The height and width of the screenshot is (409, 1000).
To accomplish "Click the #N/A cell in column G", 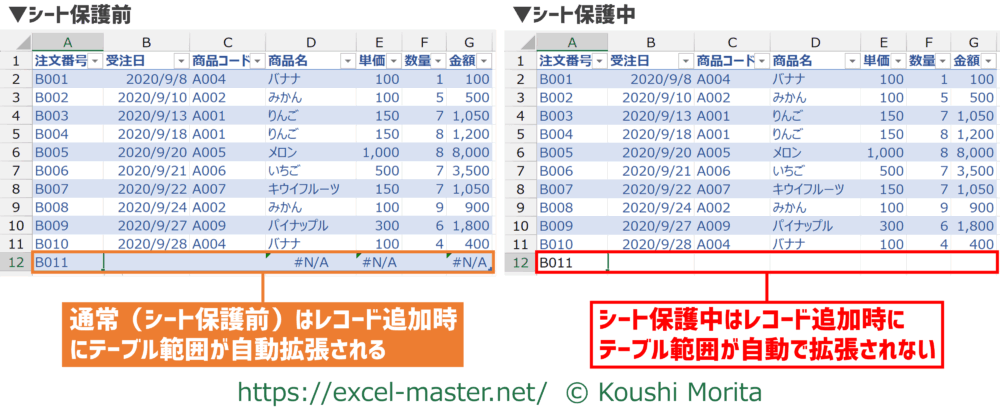I will pyautogui.click(x=468, y=263).
